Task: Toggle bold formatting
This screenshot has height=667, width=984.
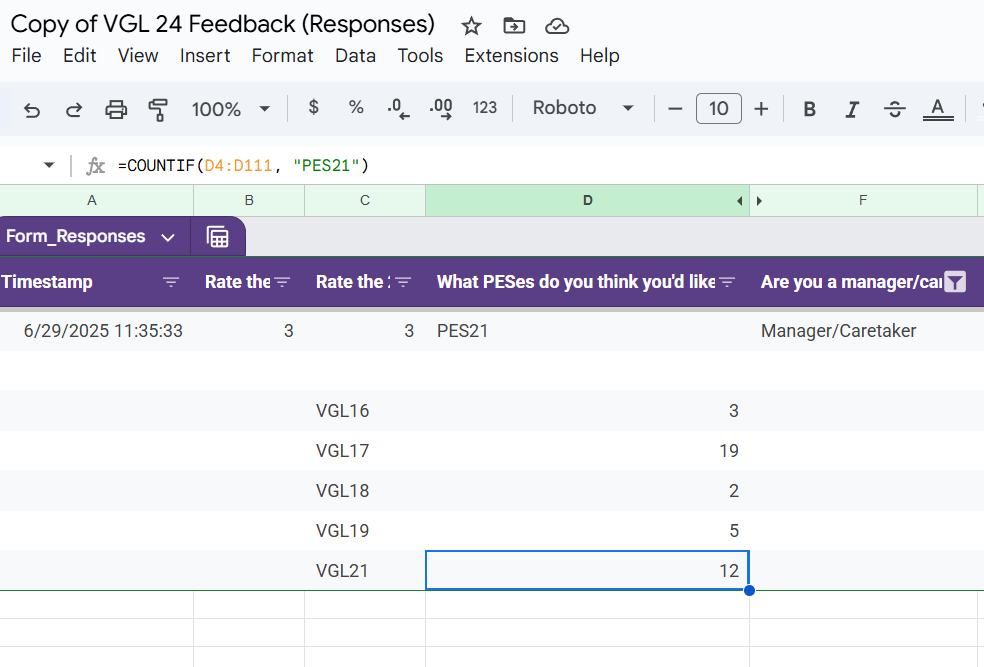Action: point(810,110)
